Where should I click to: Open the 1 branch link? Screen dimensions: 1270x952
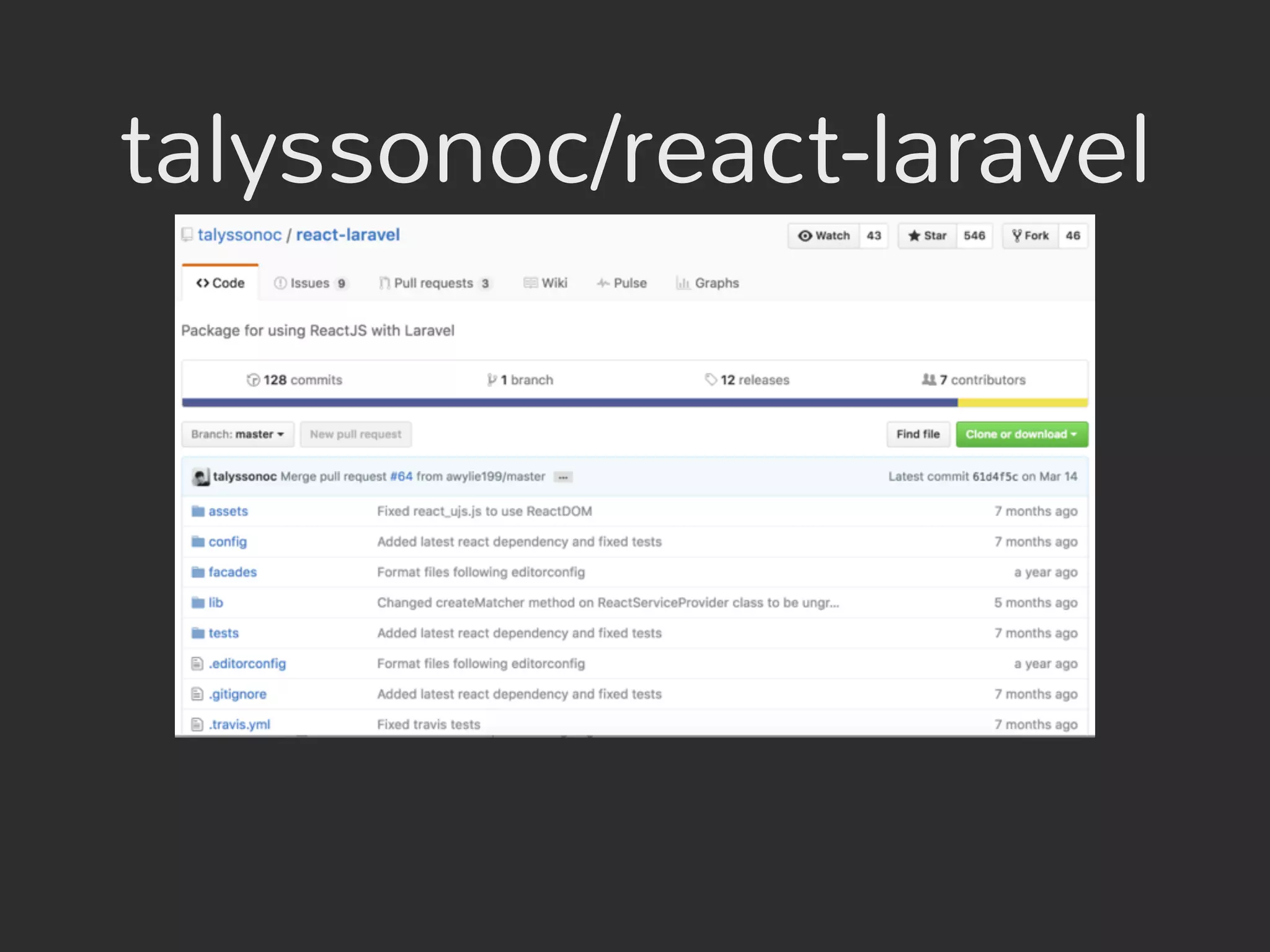[x=520, y=380]
